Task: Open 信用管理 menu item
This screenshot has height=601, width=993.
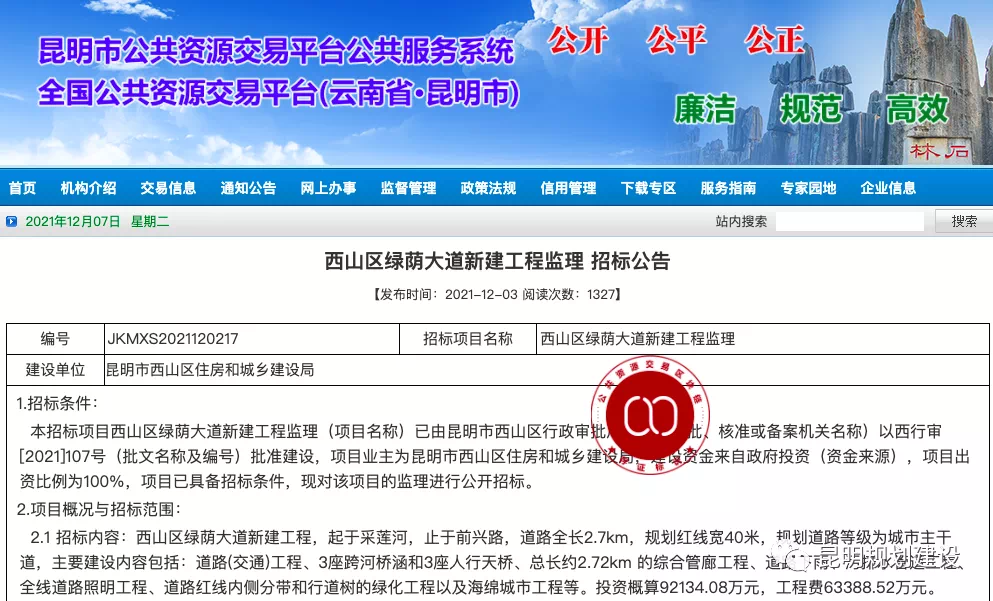Action: coord(568,188)
